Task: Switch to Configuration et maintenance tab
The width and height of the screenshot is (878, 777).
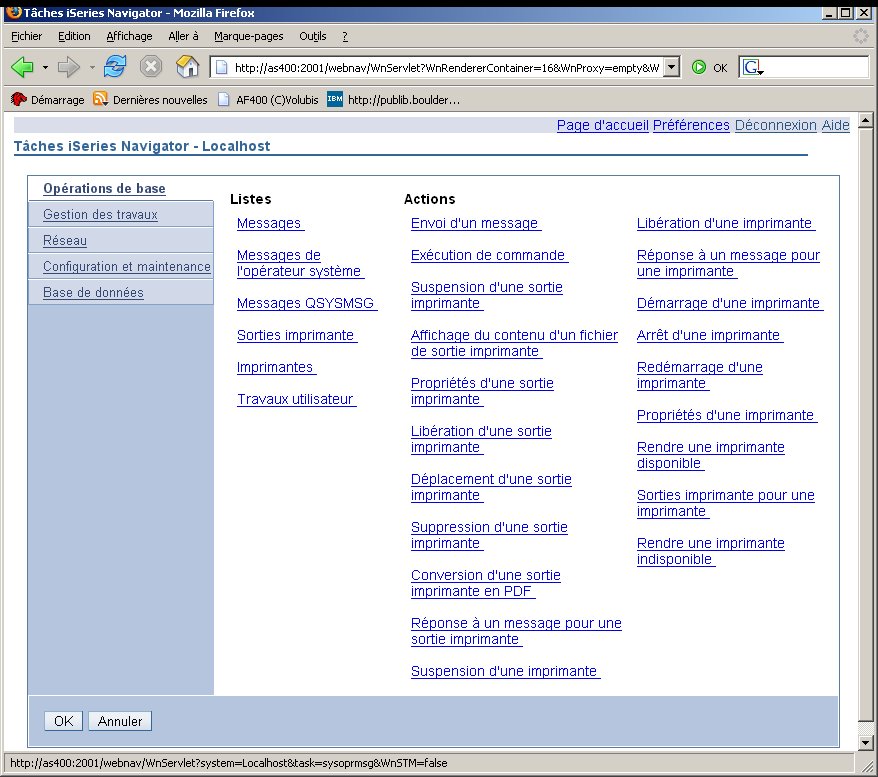Action: (x=127, y=266)
